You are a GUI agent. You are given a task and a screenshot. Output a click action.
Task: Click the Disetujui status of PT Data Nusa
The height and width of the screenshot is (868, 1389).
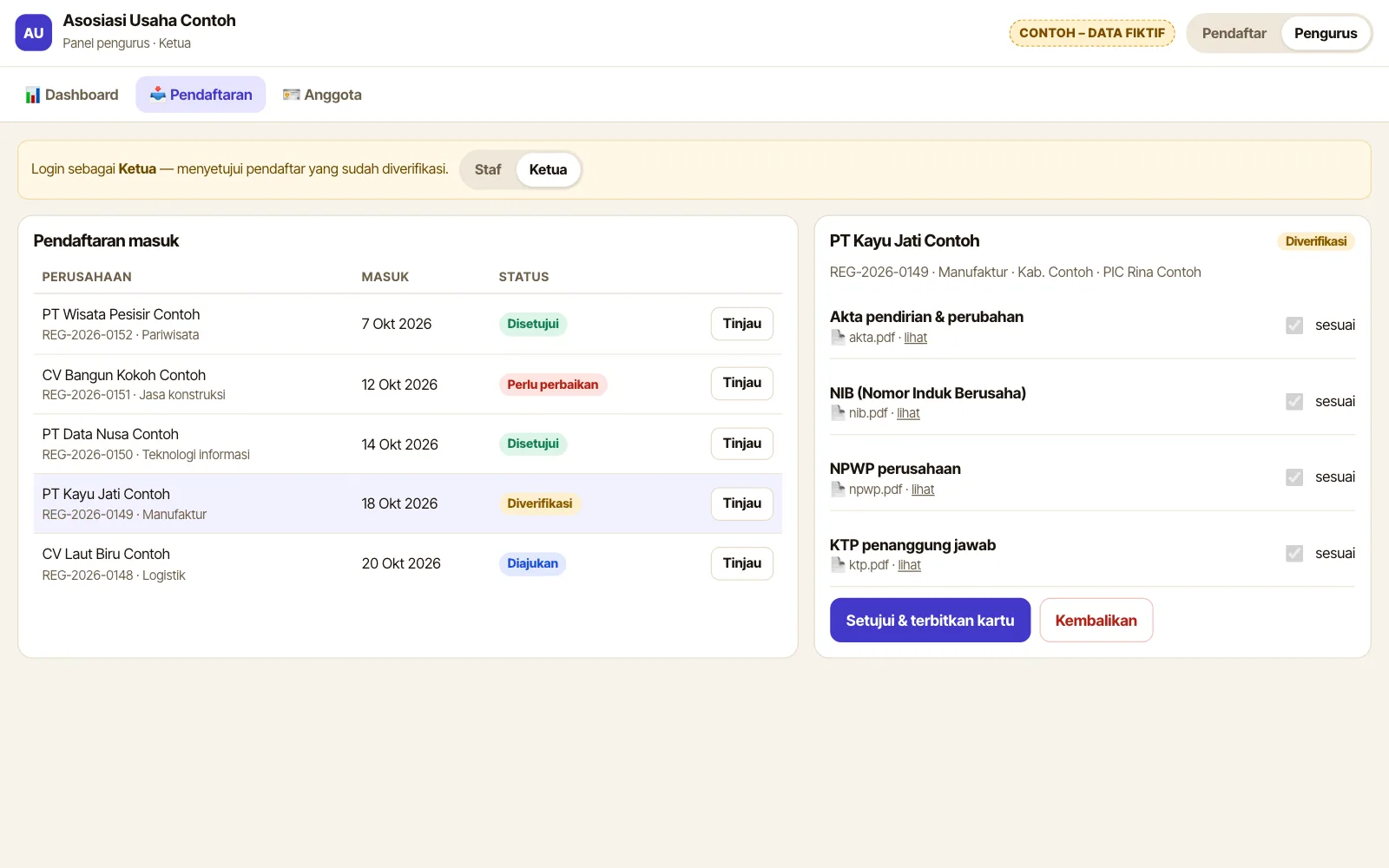click(533, 444)
